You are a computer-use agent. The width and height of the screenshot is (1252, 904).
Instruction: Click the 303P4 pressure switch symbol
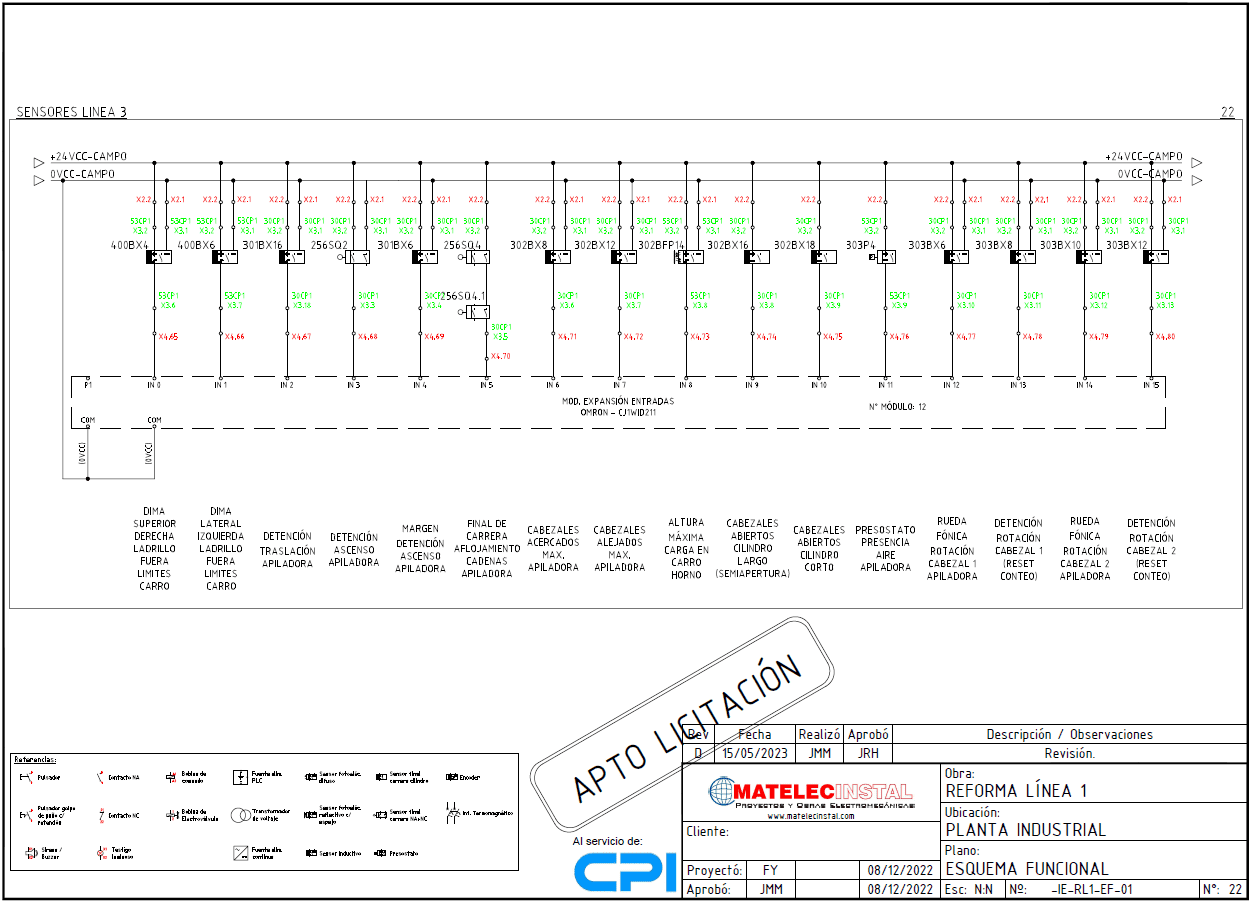click(884, 257)
